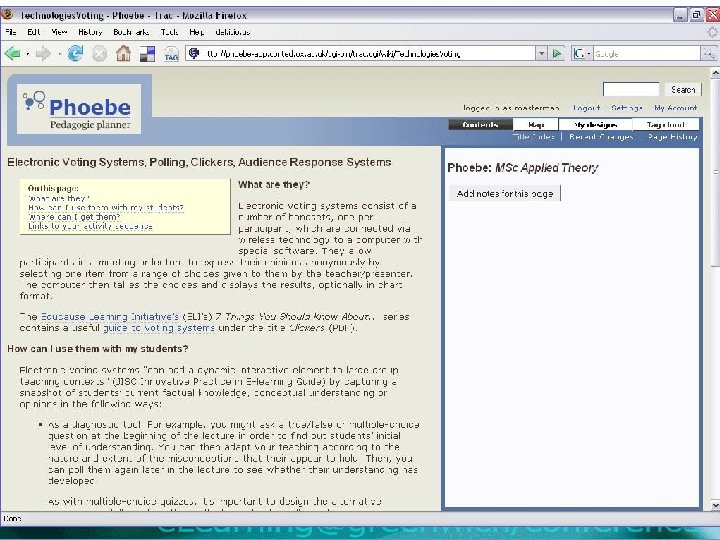720x540 pixels.
Task: Open the Title Index link
Action: click(534, 136)
